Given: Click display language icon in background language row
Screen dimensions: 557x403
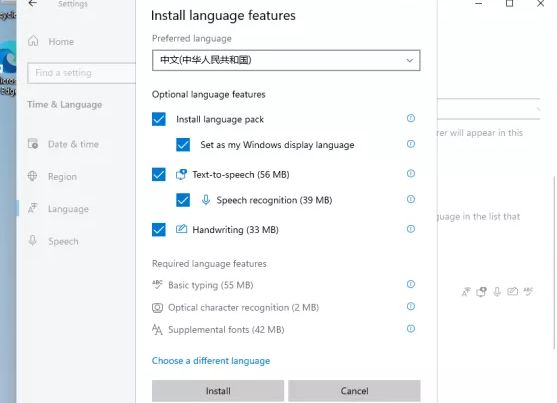Looking at the screenshot, I should [x=466, y=292].
